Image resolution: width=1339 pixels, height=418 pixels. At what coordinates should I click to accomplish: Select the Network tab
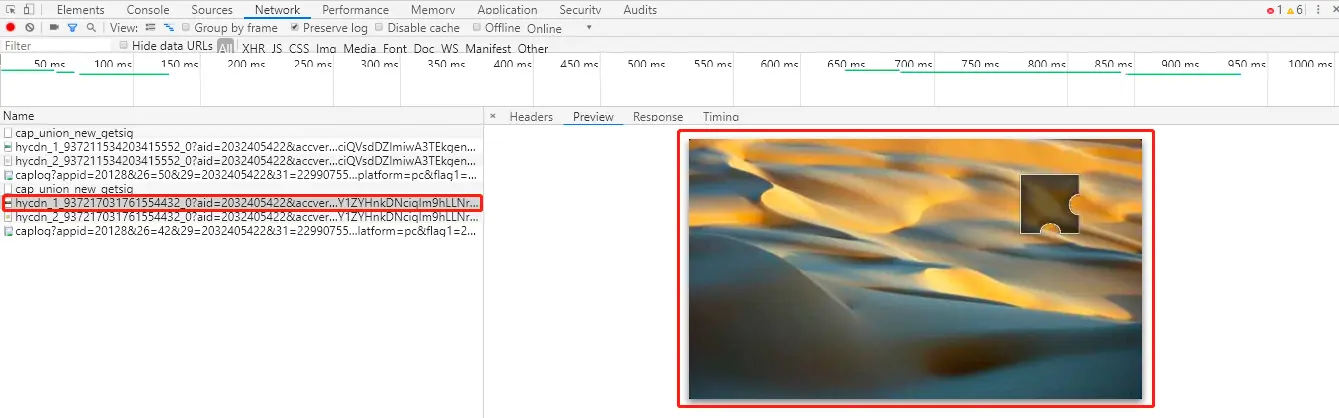coord(277,9)
